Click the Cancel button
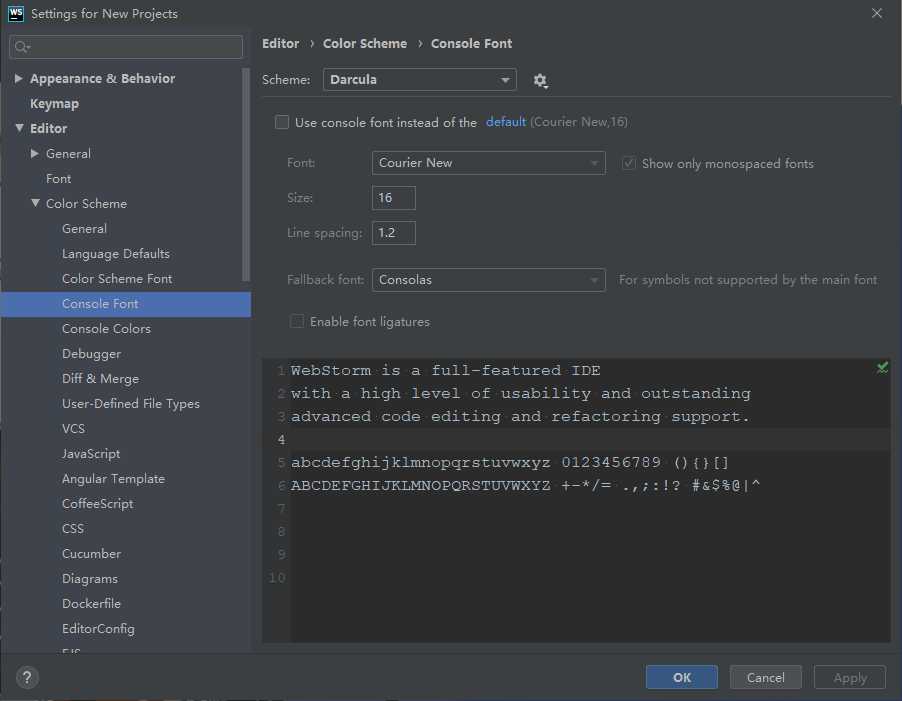This screenshot has width=902, height=701. 765,677
